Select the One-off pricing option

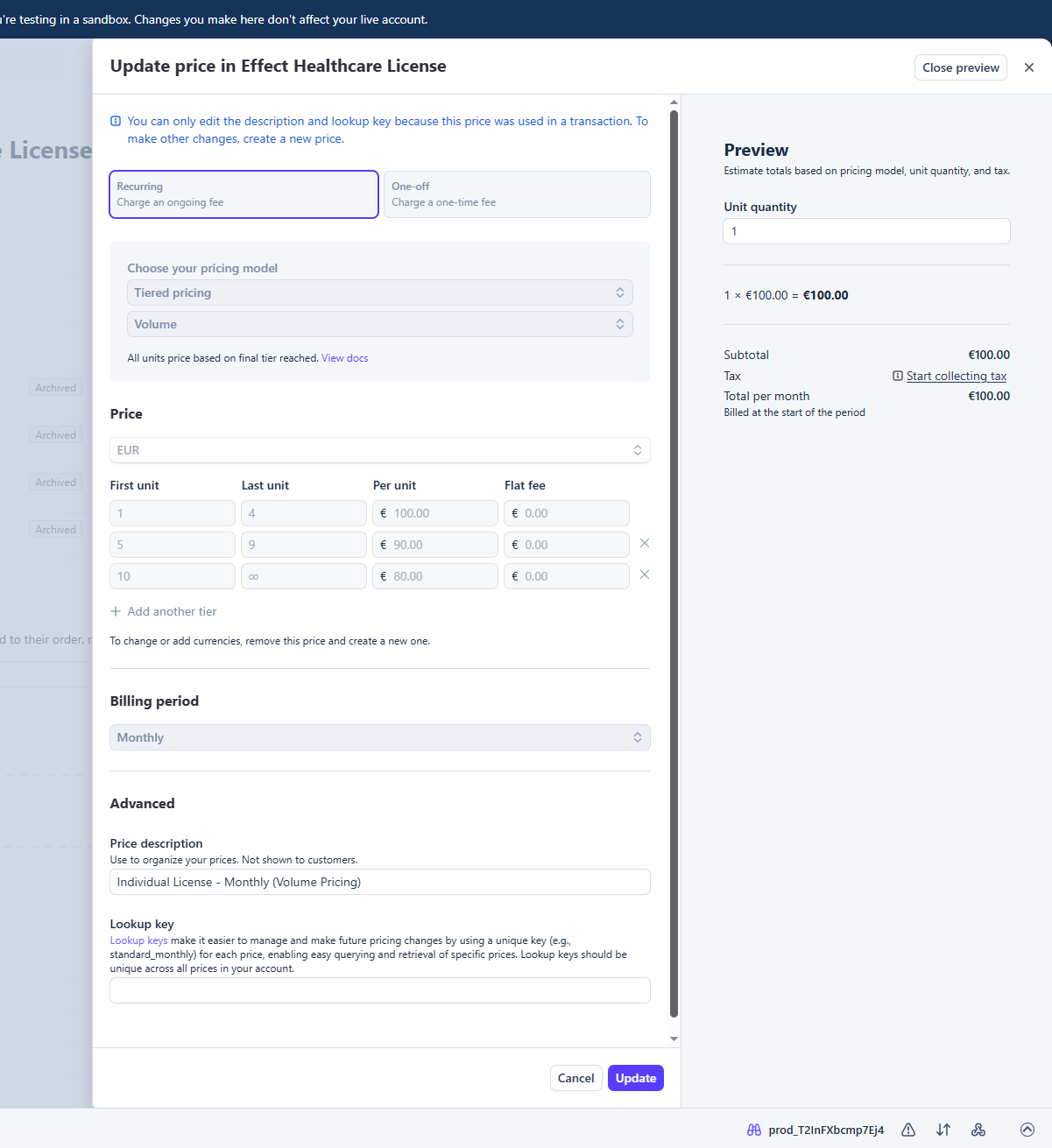tap(516, 194)
